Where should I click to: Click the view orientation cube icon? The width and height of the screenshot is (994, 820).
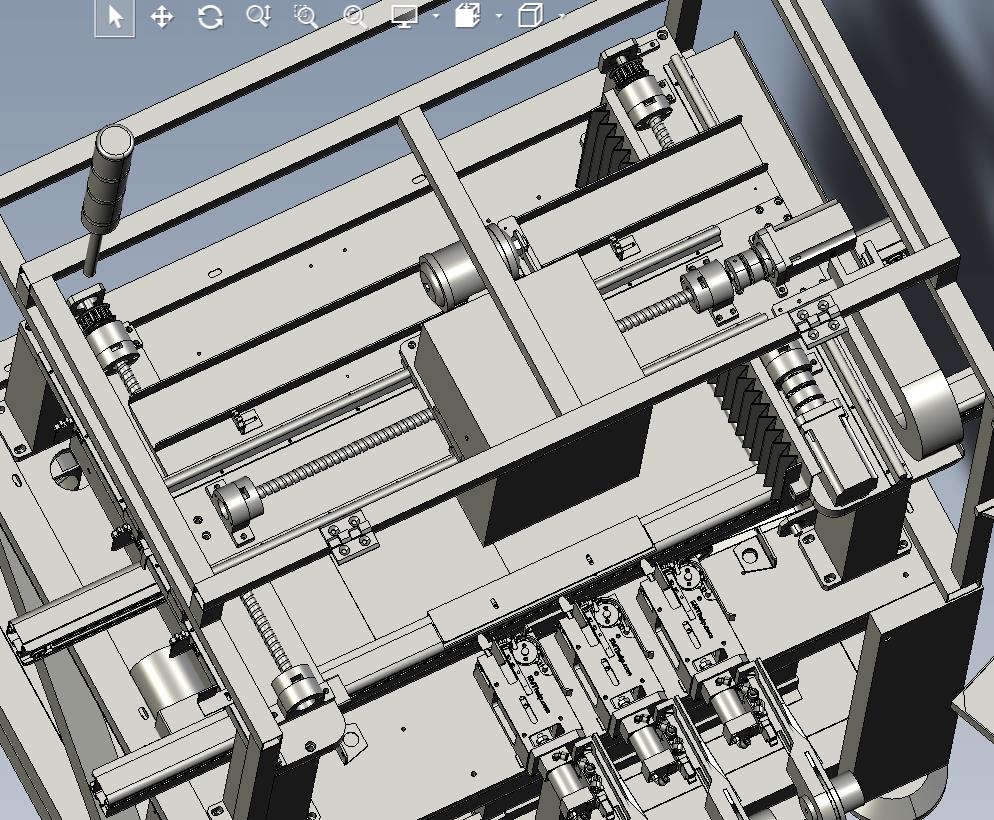[x=531, y=15]
